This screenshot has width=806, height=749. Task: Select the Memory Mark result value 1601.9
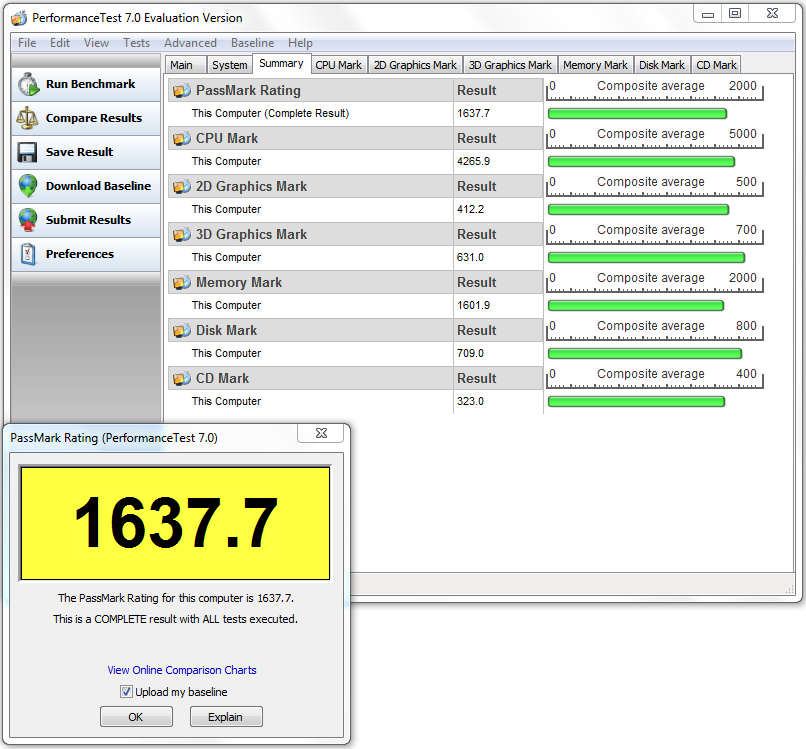(x=473, y=305)
